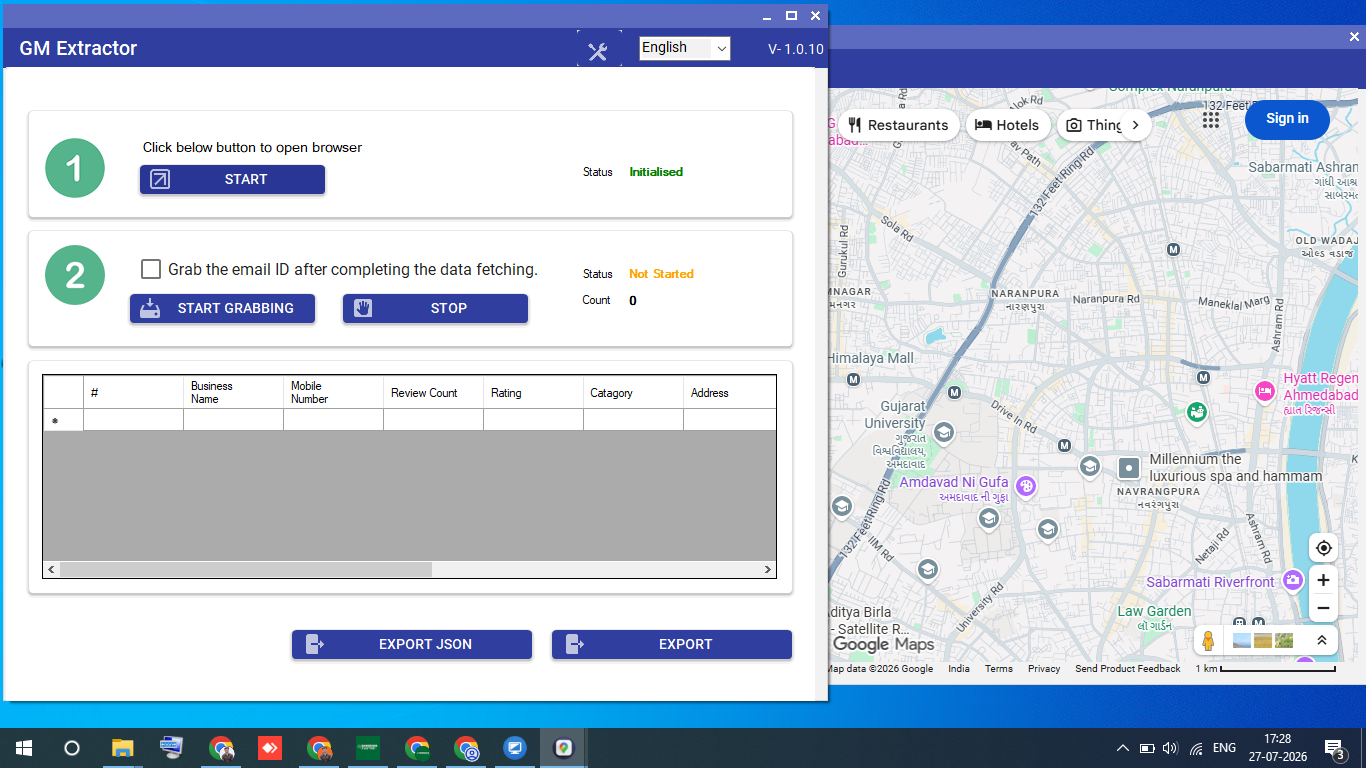This screenshot has height=768, width=1366.
Task: Click the START GRABBING button
Action: click(222, 308)
